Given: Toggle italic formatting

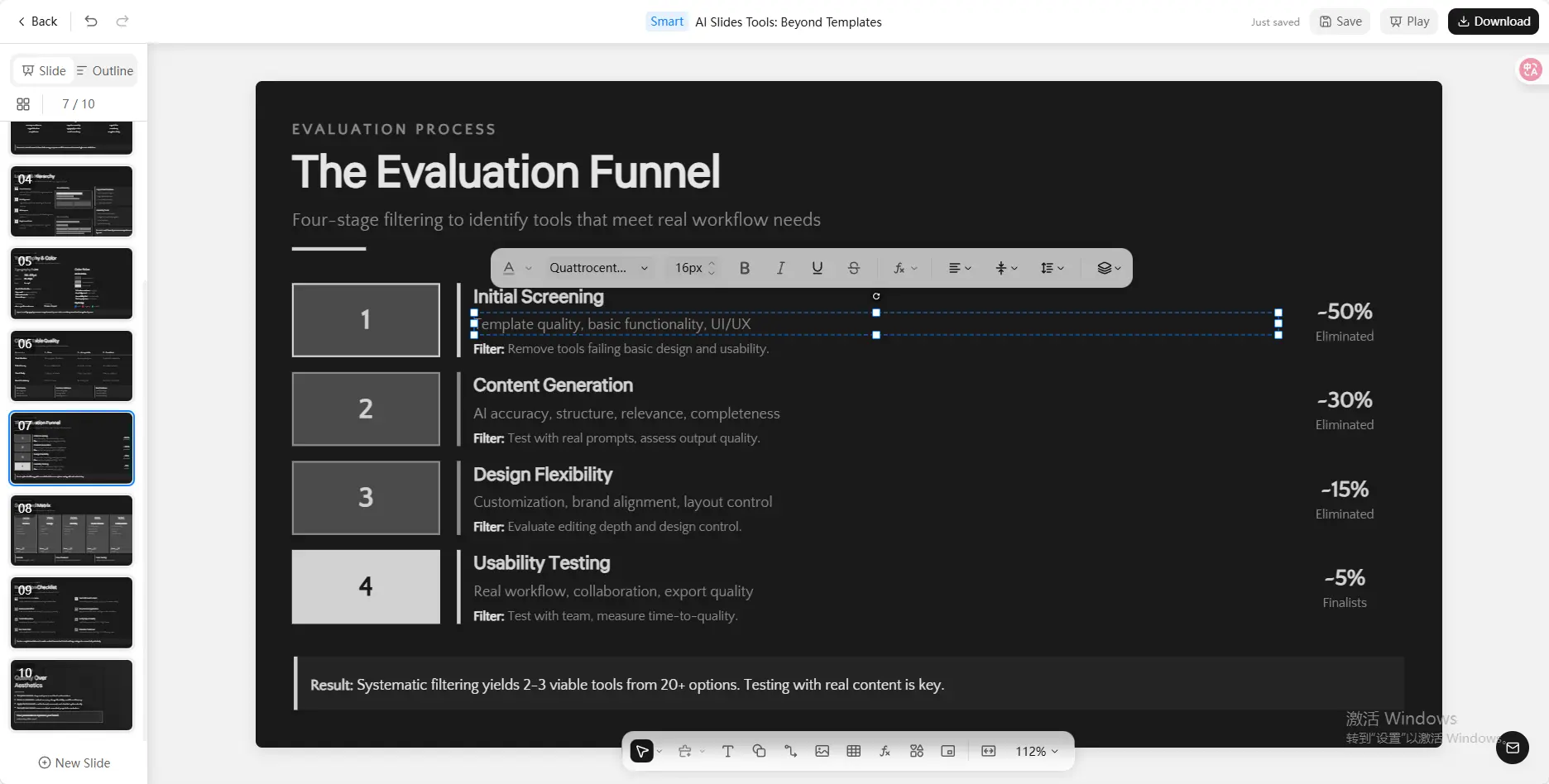Looking at the screenshot, I should (x=780, y=268).
